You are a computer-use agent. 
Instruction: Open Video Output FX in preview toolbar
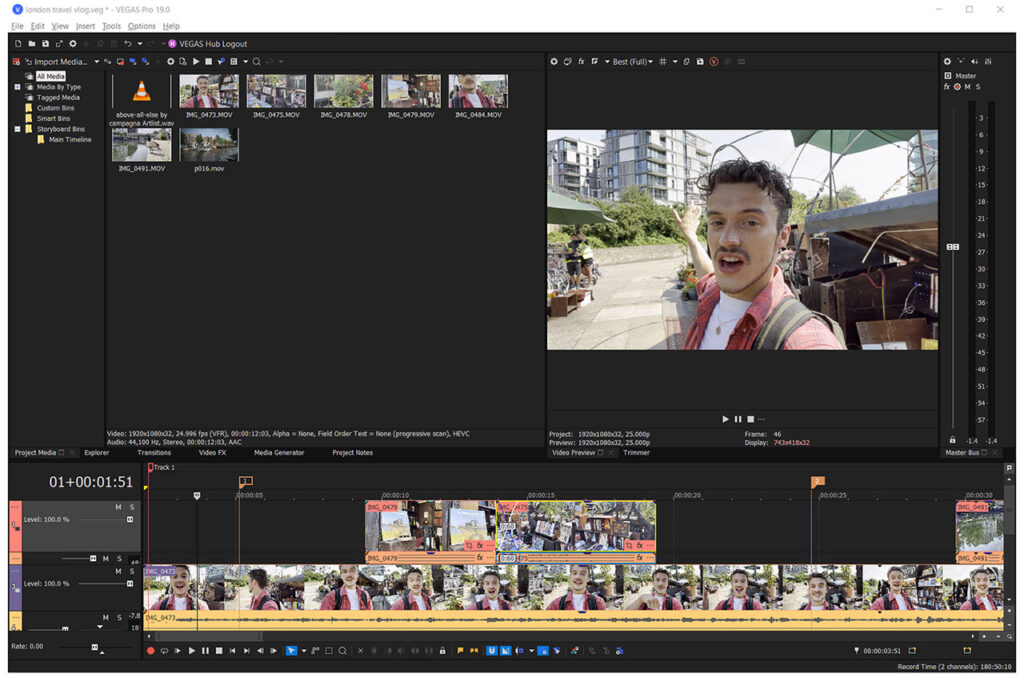coord(581,61)
